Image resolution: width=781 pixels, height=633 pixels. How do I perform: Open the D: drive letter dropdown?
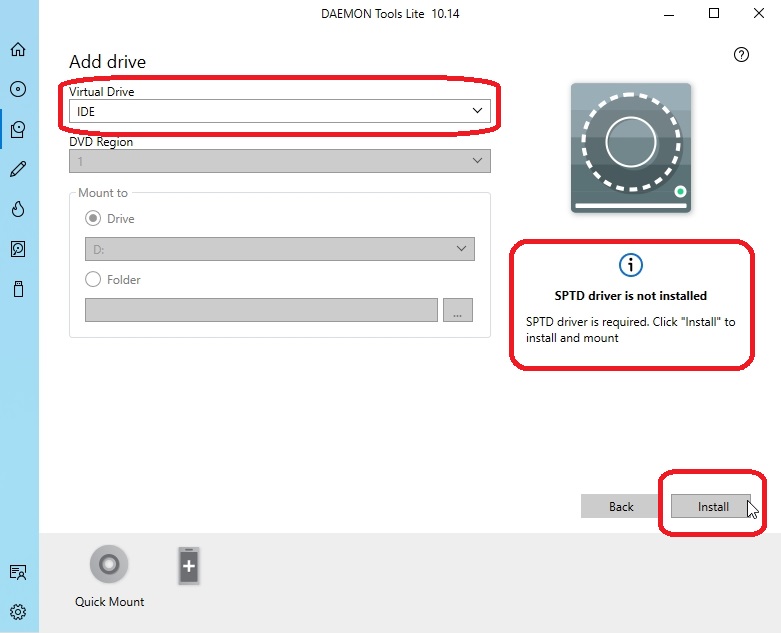pyautogui.click(x=280, y=249)
